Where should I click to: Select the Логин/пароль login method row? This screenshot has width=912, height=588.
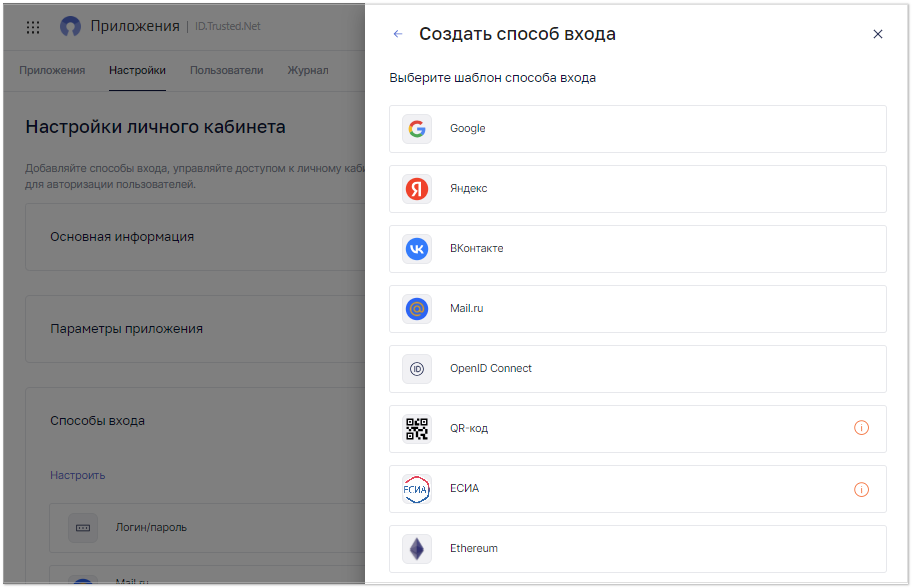[x=207, y=528]
